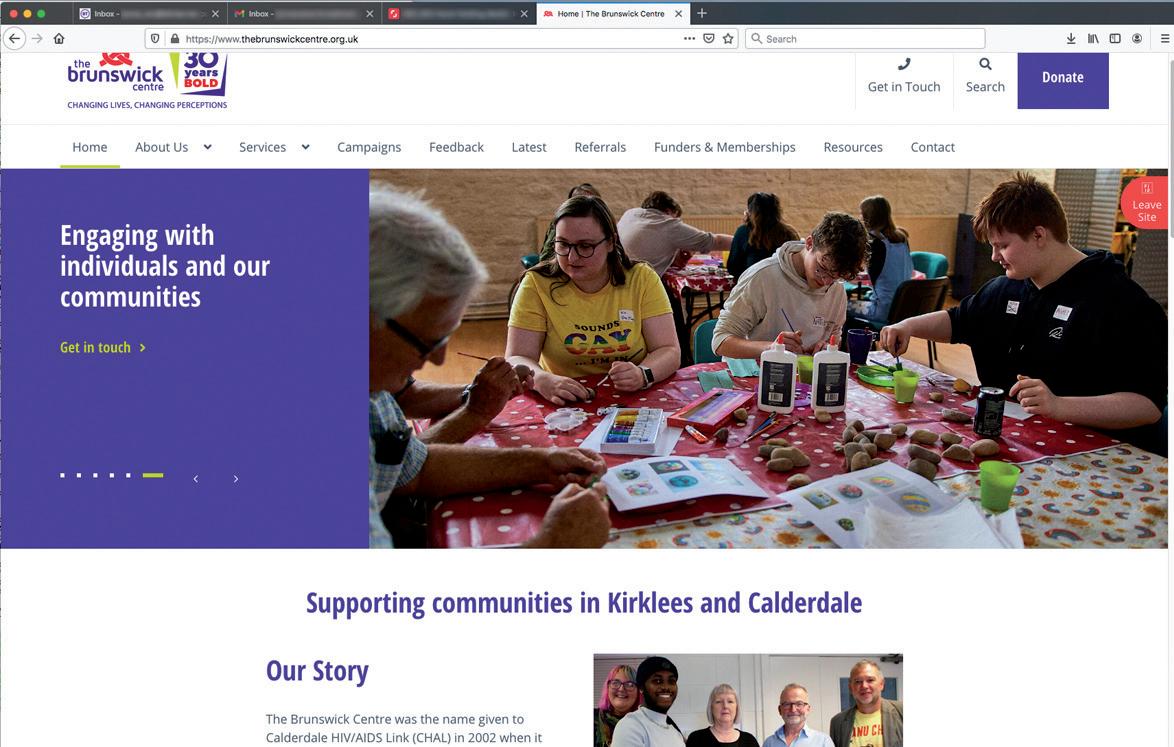Show the library bookshelf icon
Screen dimensions: 1174x747
(1093, 39)
